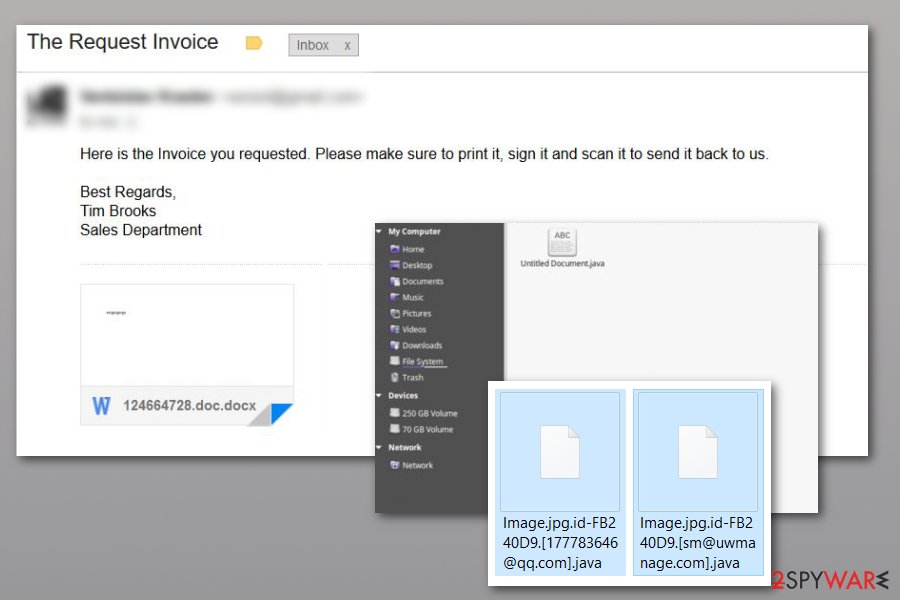Open the Trash location
Viewport: 900px width, 600px height.
point(407,377)
